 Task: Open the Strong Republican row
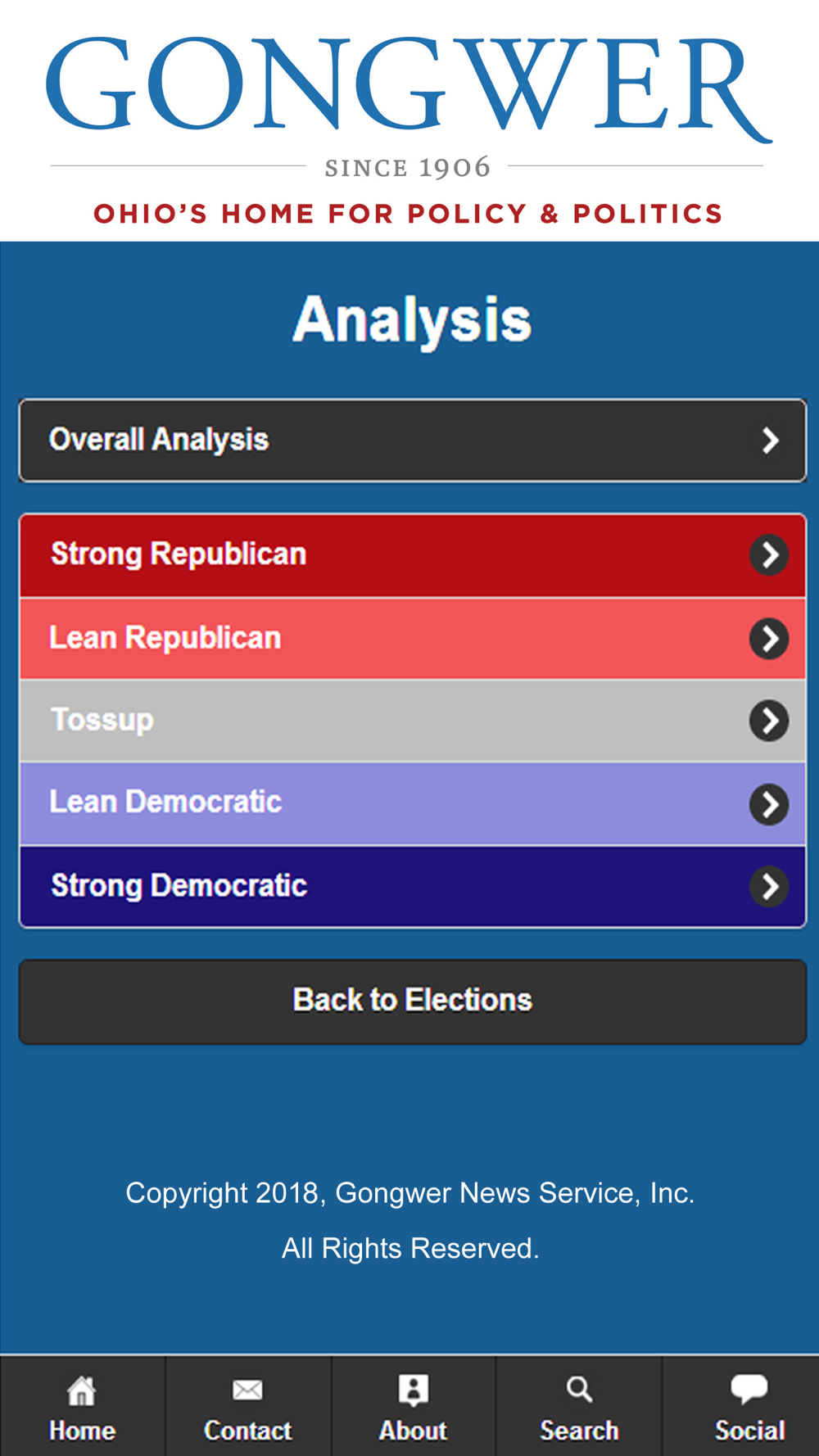413,555
